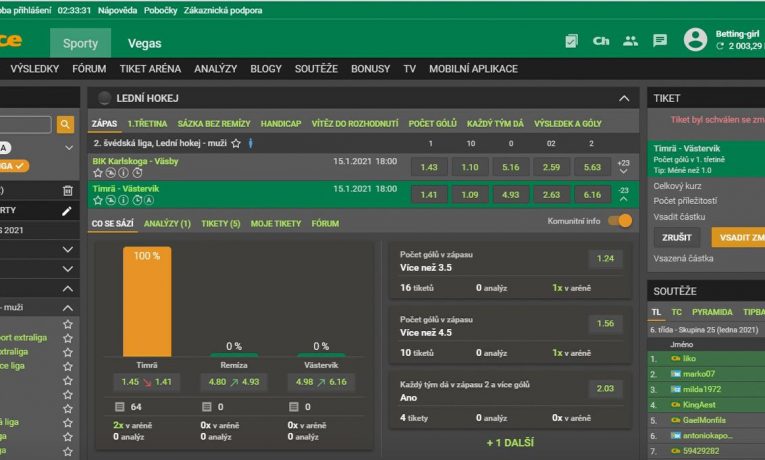Switch to the Vegas tab

tap(144, 43)
